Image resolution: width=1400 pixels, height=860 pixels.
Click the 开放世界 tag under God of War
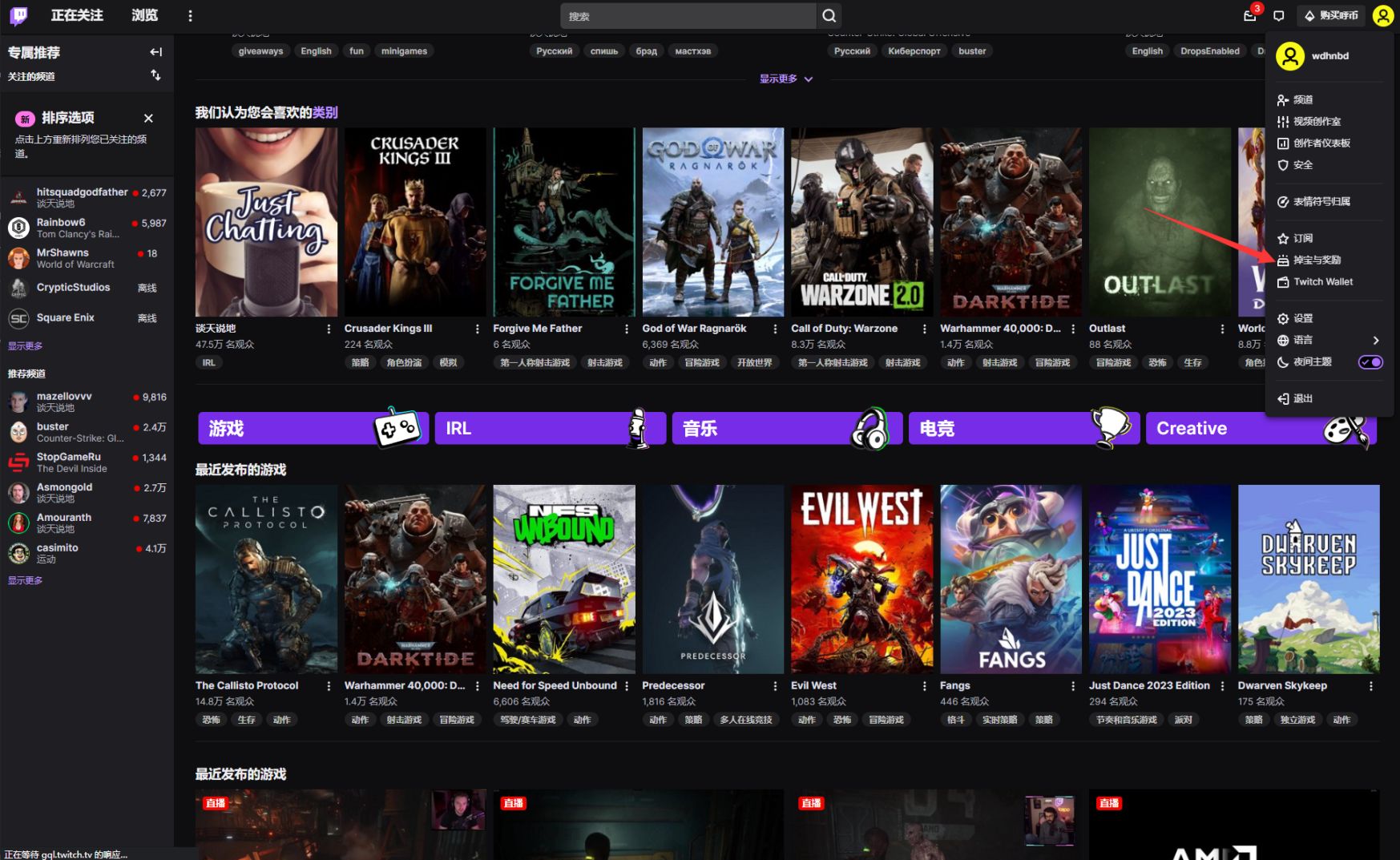point(755,363)
